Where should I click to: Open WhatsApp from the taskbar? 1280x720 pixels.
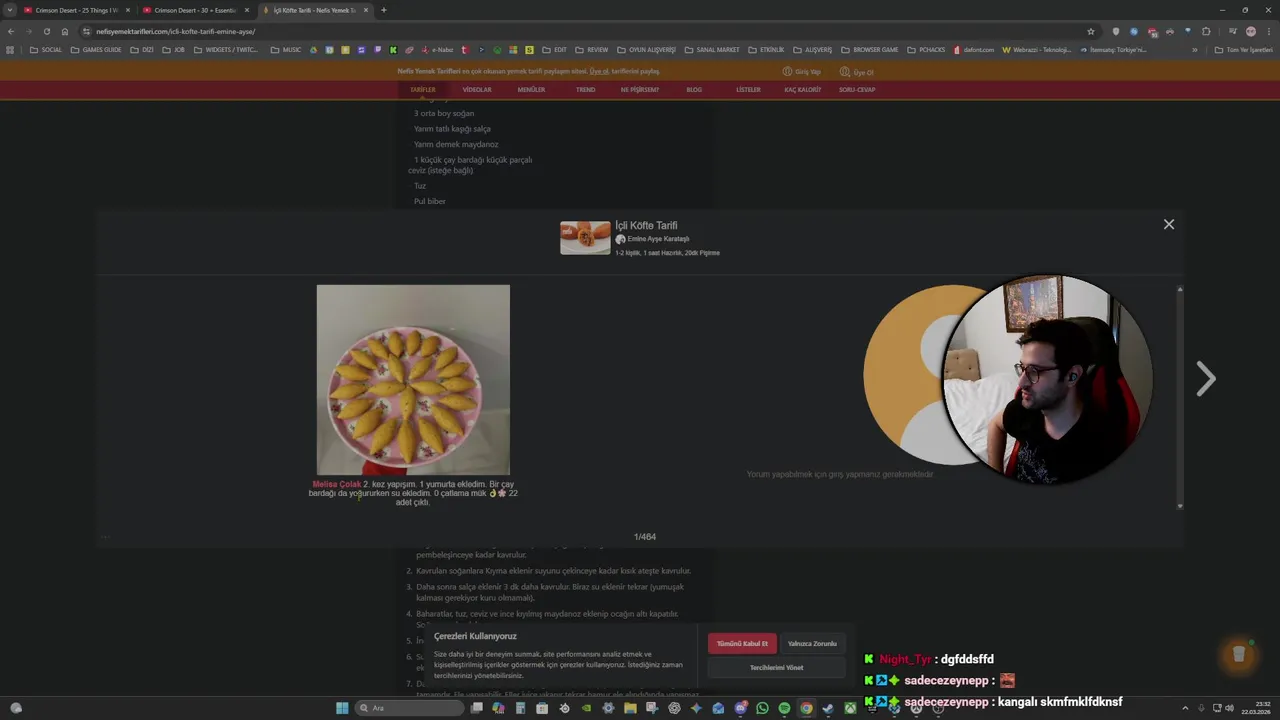click(762, 708)
